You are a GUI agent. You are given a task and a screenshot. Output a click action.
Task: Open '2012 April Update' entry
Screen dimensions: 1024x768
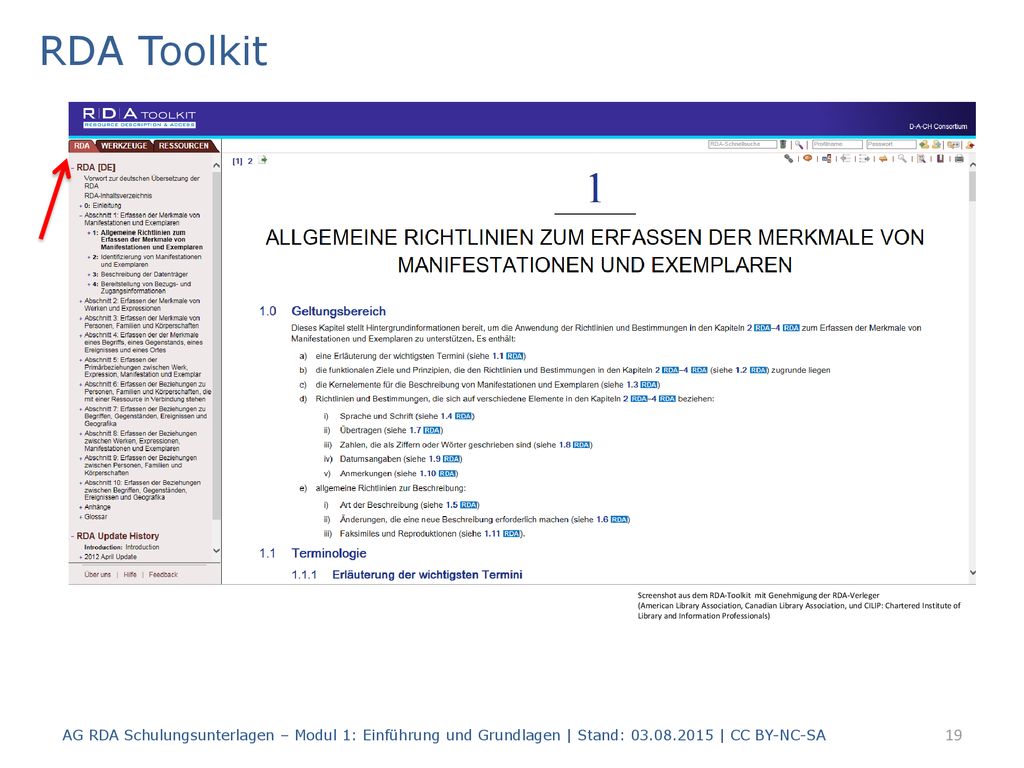[110, 557]
